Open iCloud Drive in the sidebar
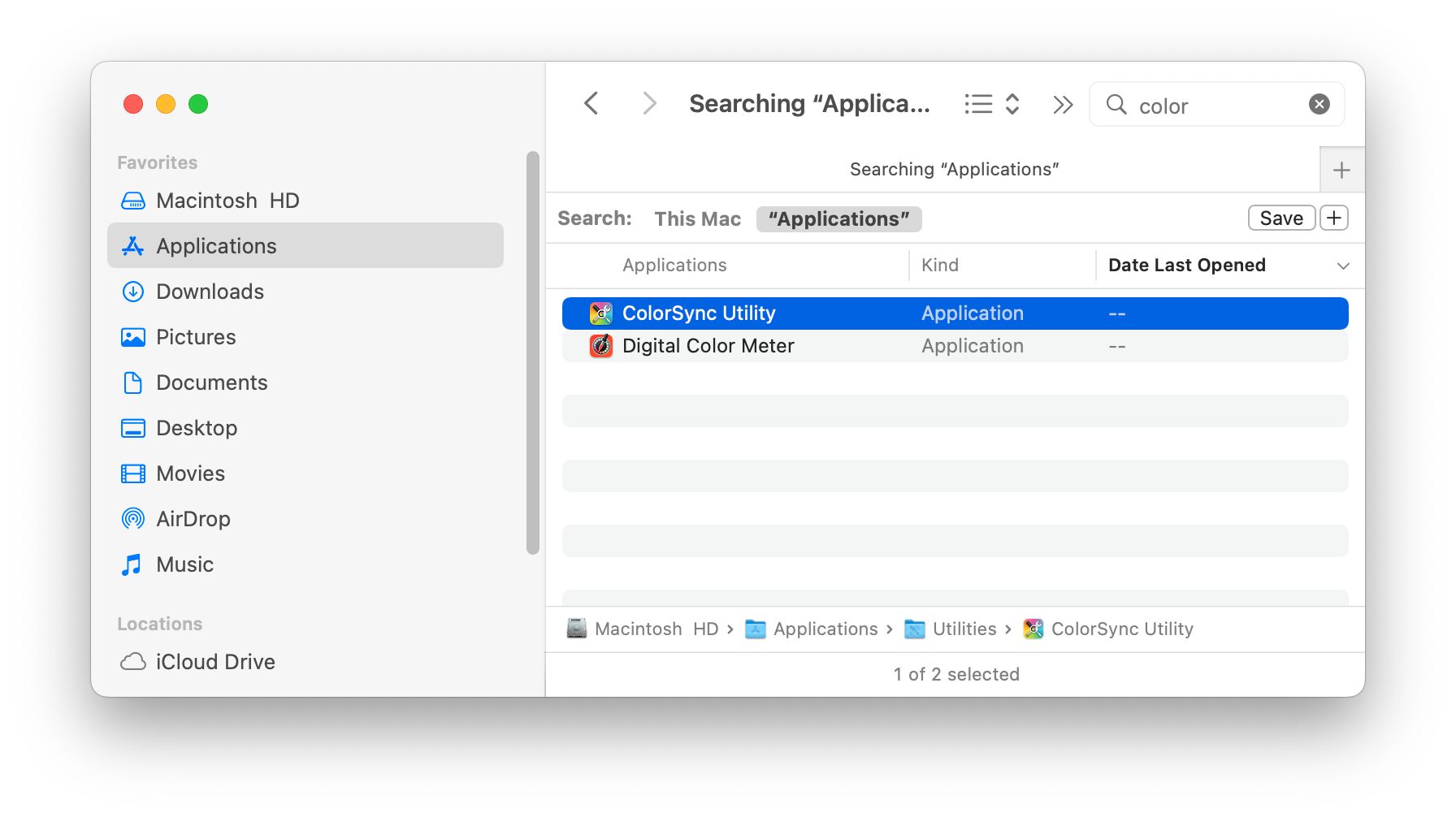The height and width of the screenshot is (817, 1456). pos(305,662)
